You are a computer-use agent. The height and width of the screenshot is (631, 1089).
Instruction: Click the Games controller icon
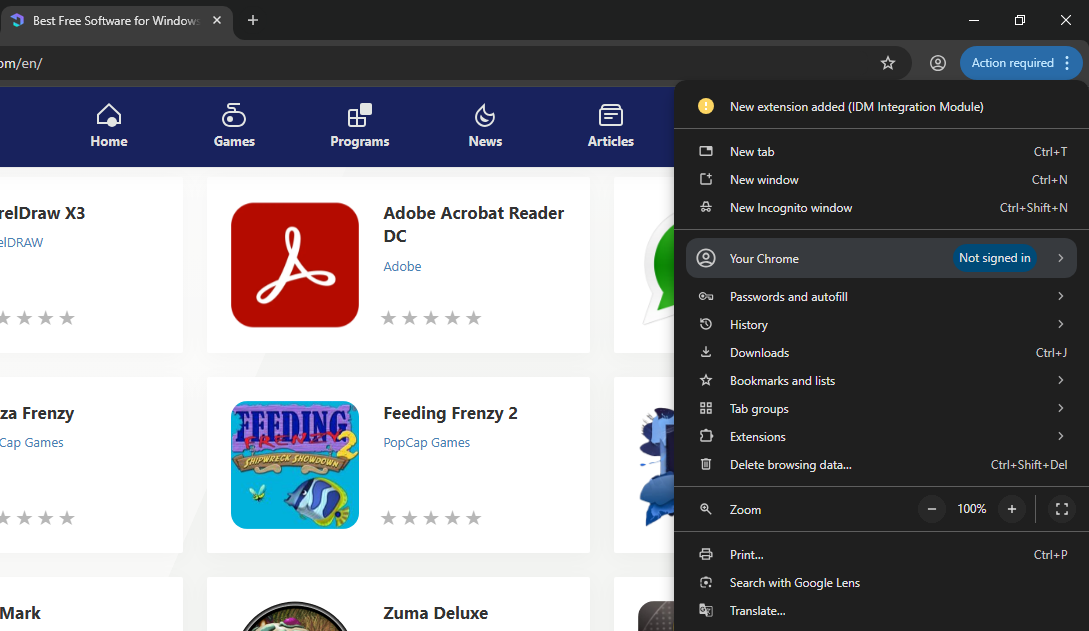[x=234, y=115]
